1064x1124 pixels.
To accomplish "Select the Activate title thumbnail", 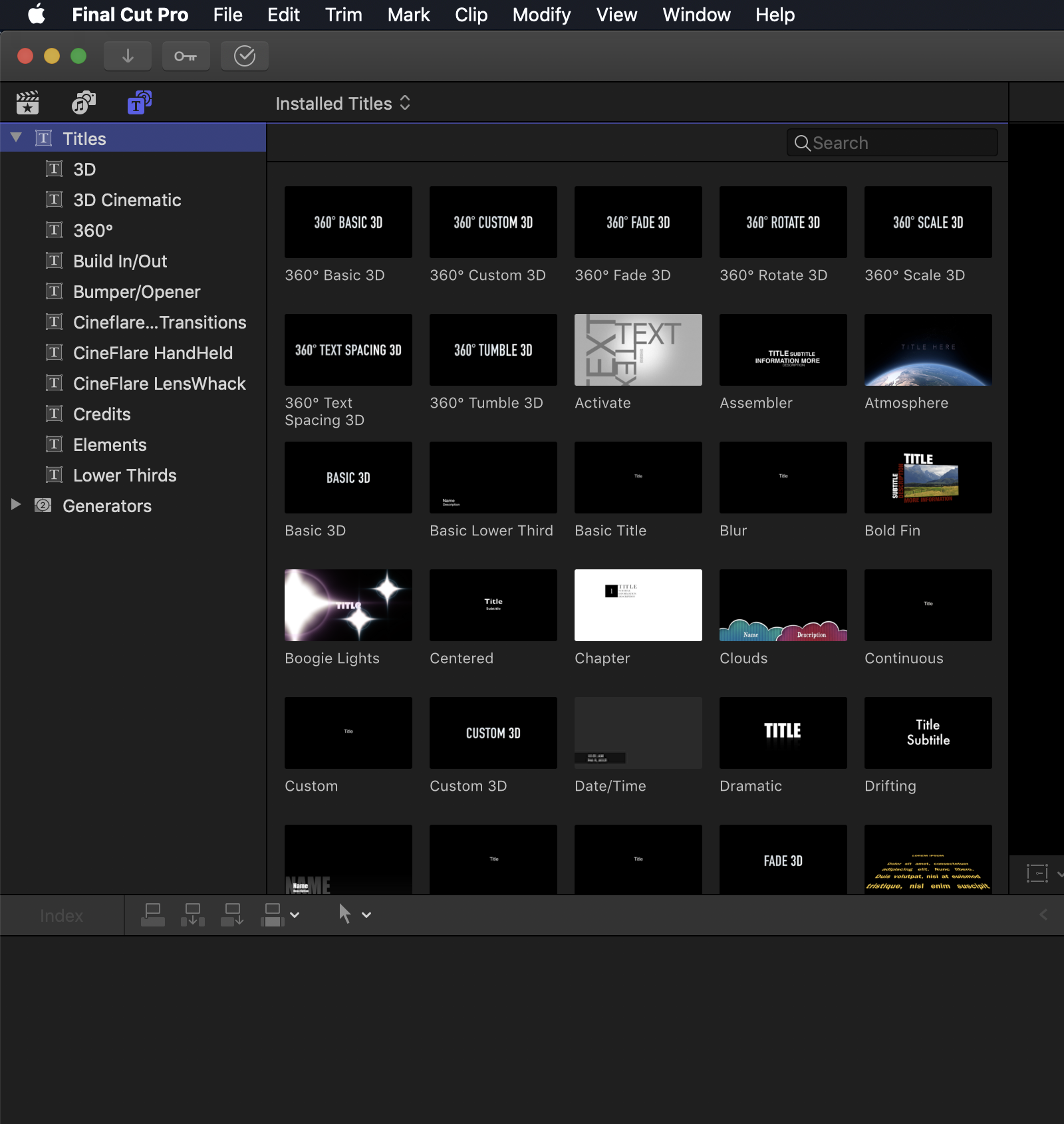I will [638, 350].
